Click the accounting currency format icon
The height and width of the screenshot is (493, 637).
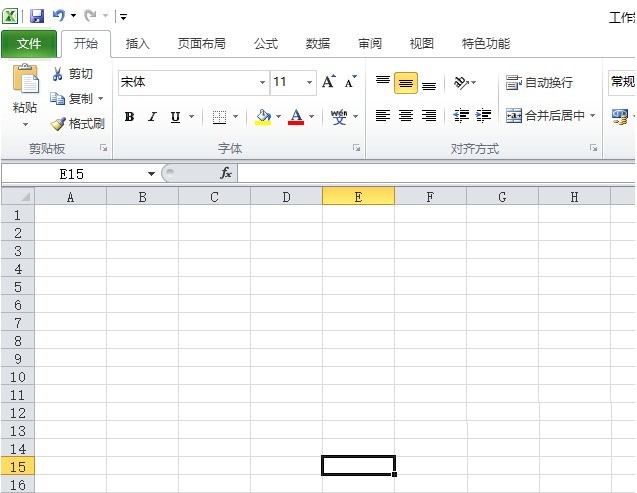pos(620,117)
